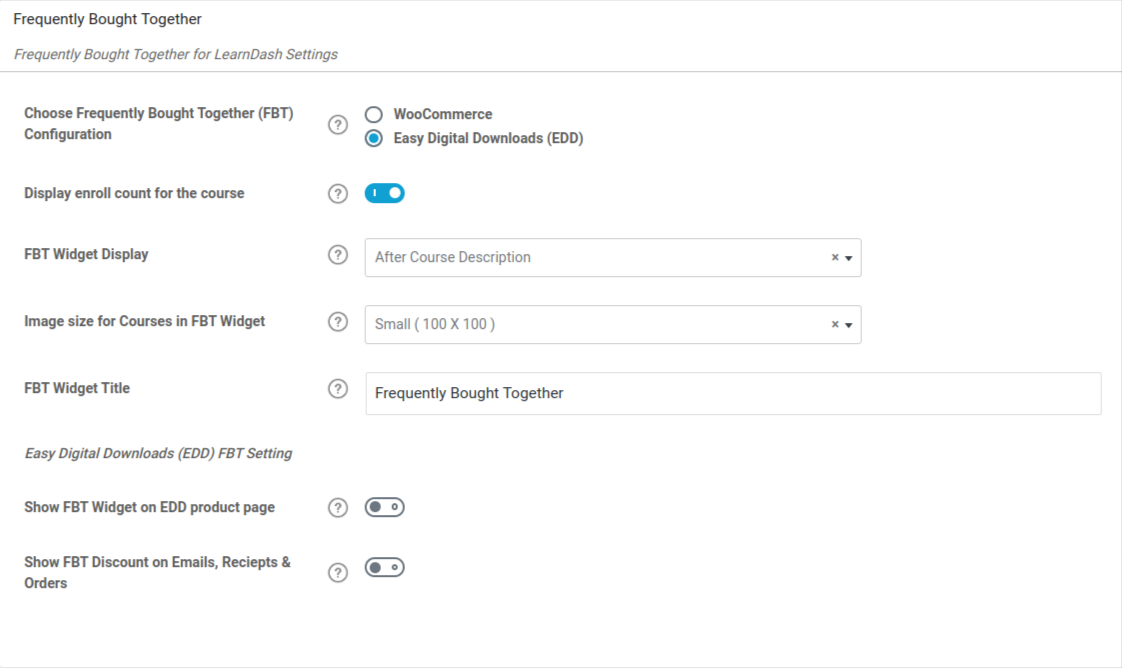Click help icon for Image size setting
Screen dimensions: 1122x668
tap(338, 322)
